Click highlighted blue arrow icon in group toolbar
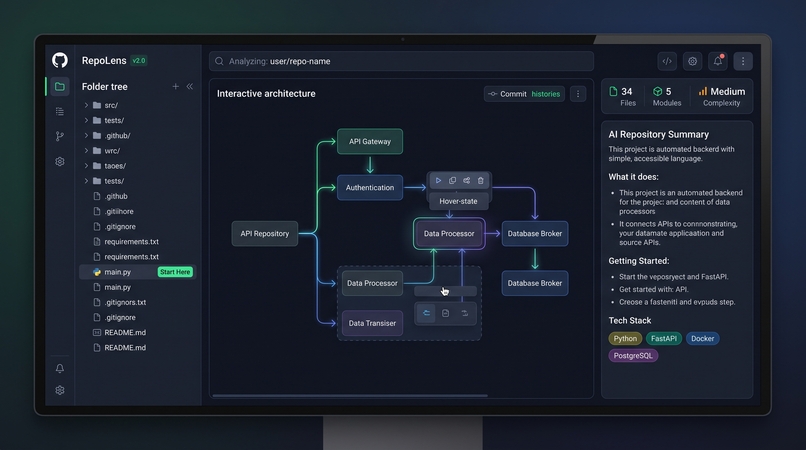 click(426, 313)
